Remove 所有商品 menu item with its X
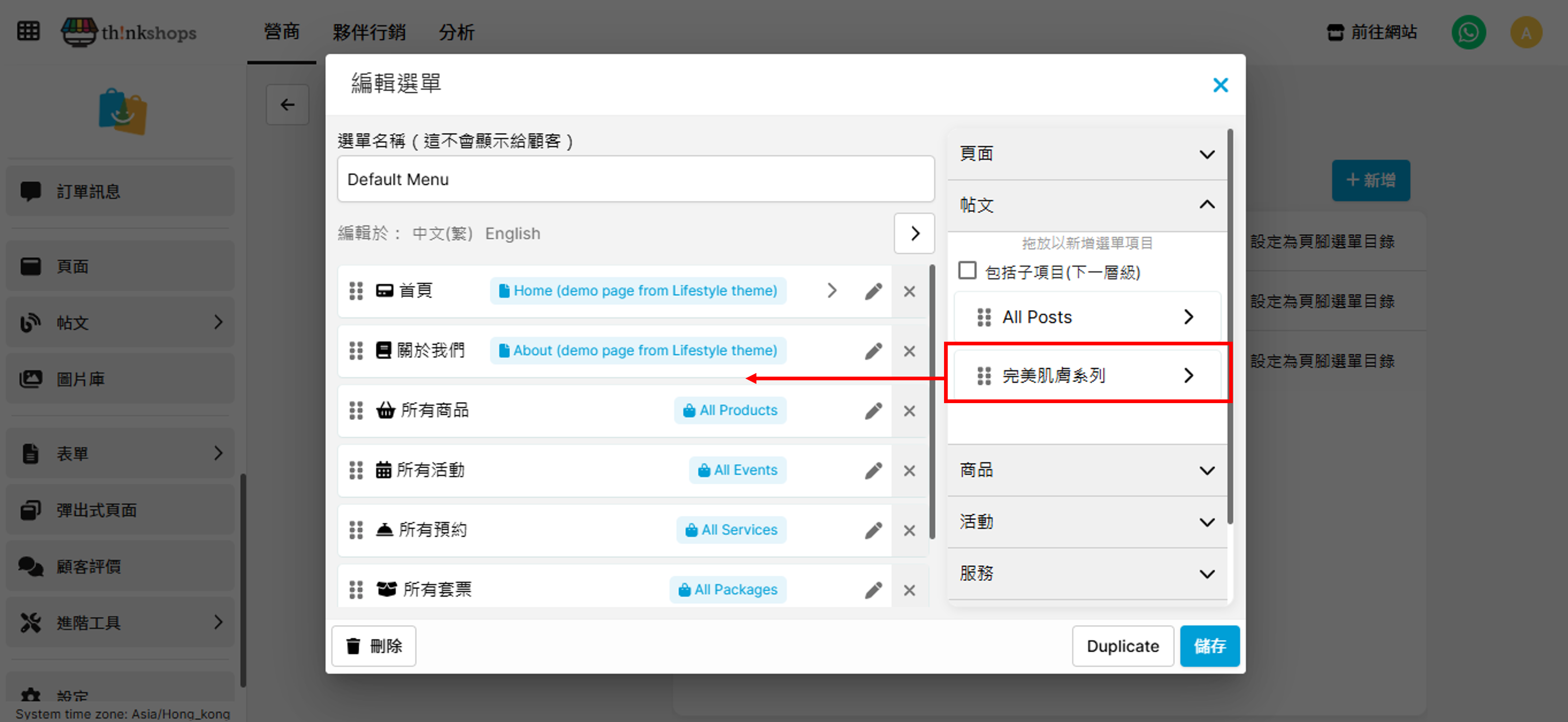 [909, 411]
